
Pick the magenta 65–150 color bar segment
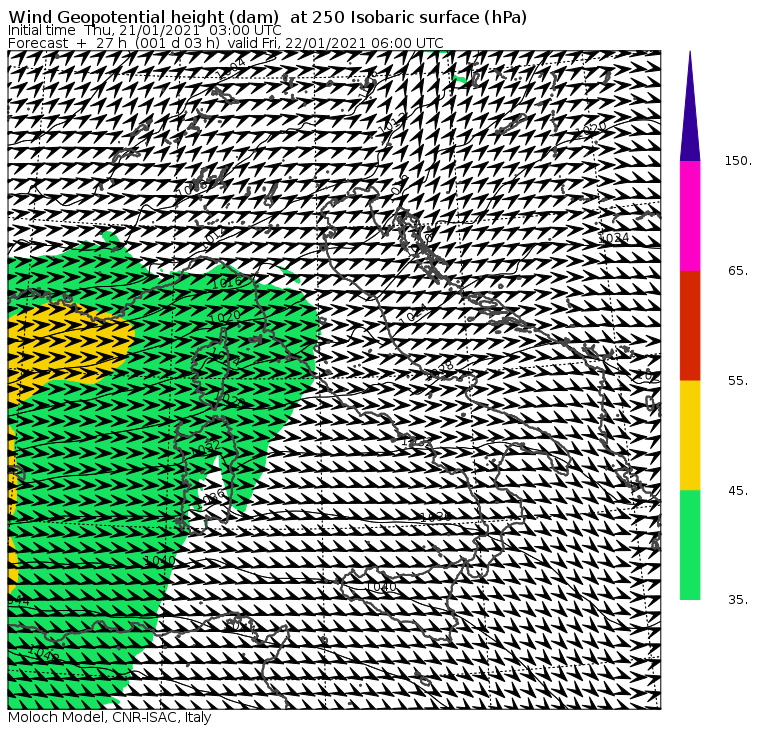pyautogui.click(x=690, y=216)
